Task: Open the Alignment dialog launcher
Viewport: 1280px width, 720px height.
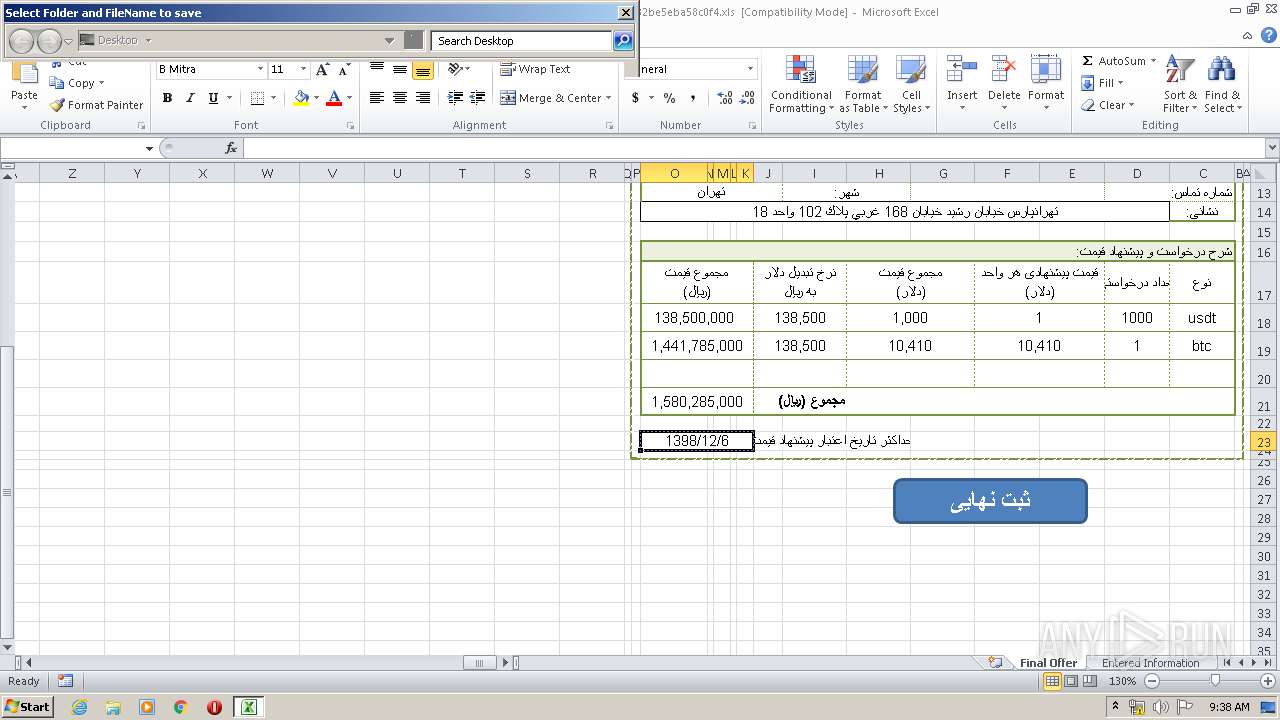Action: tap(609, 126)
